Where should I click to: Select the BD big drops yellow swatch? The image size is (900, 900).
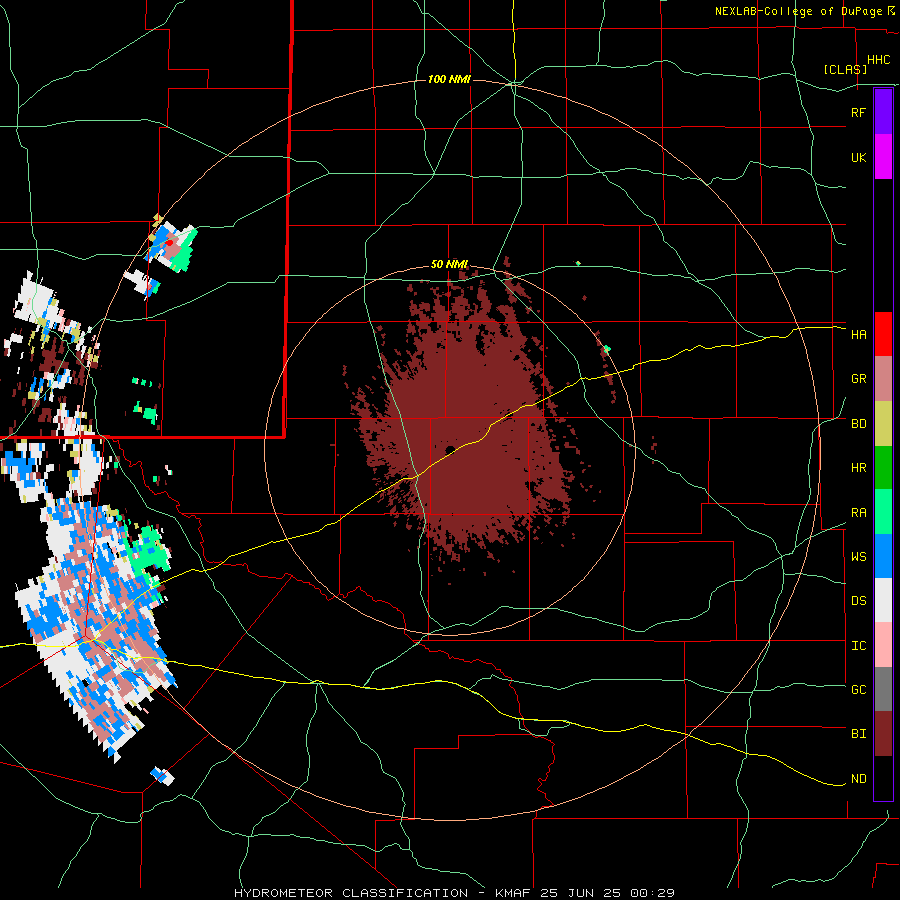point(883,423)
